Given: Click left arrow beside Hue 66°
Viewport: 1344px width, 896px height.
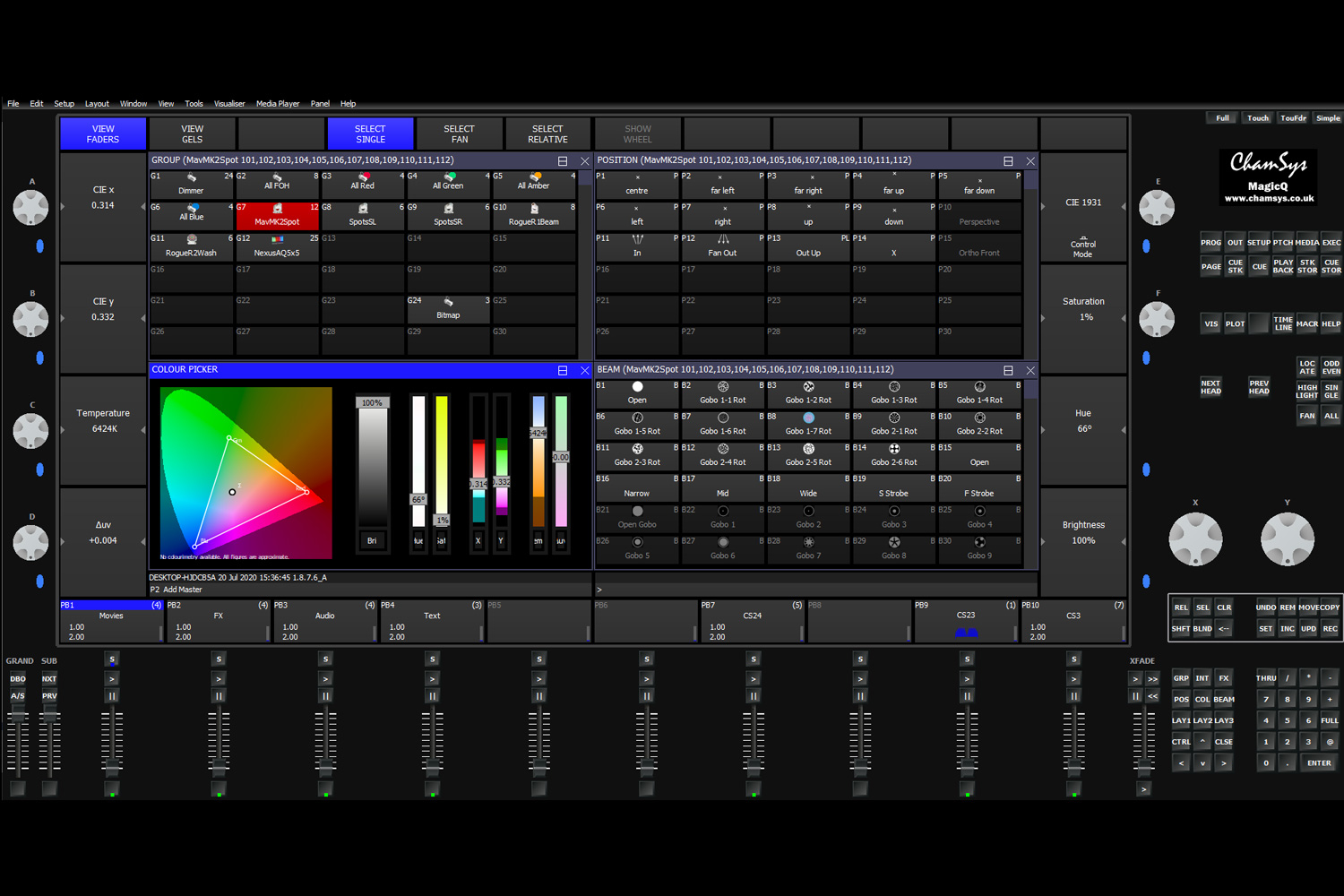Looking at the screenshot, I should (1043, 430).
